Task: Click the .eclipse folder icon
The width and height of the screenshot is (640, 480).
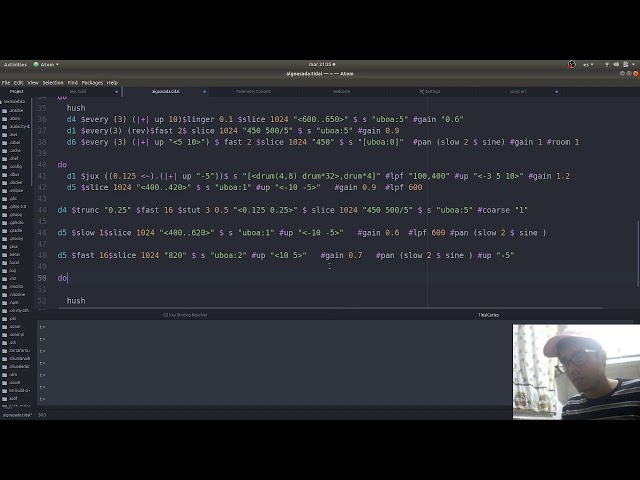Action: 4,190
